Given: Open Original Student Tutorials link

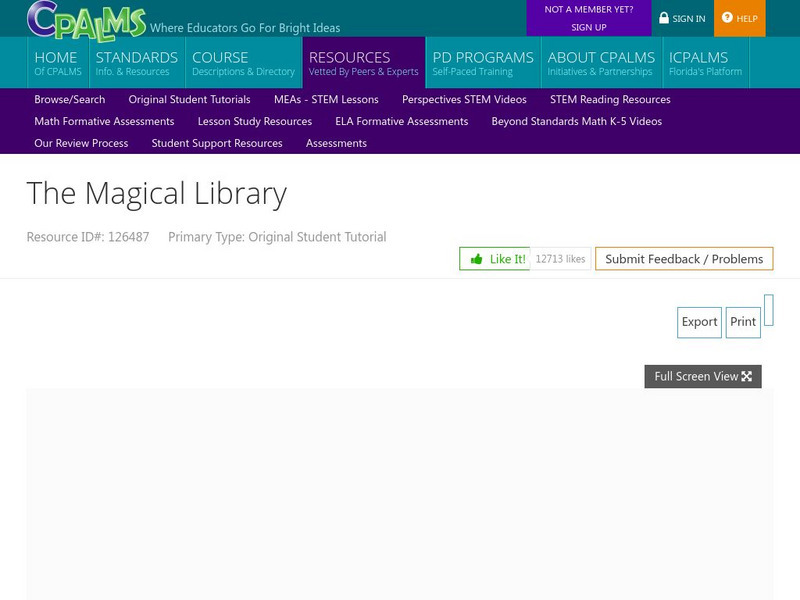Looking at the screenshot, I should pyautogui.click(x=189, y=100).
